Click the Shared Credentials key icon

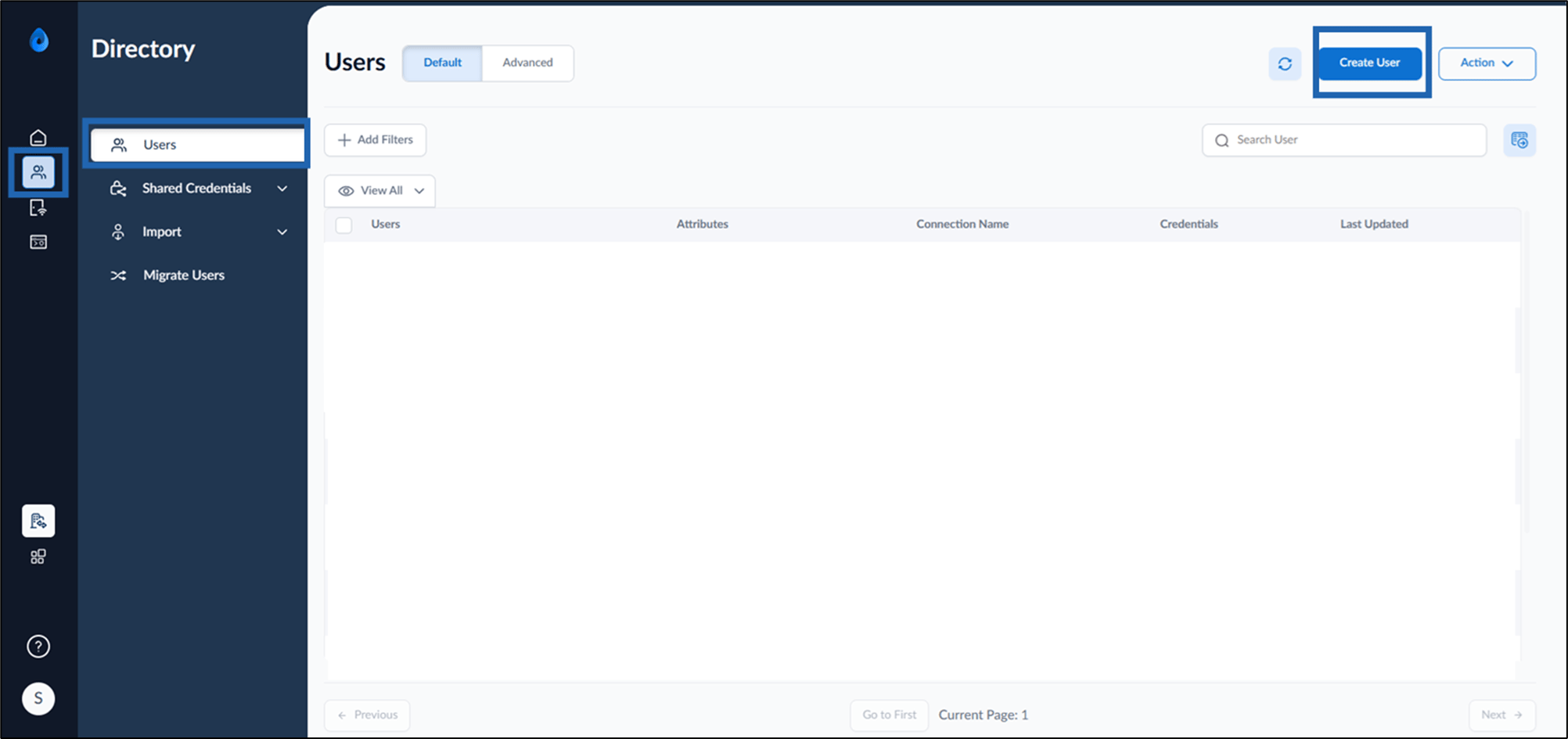[118, 189]
